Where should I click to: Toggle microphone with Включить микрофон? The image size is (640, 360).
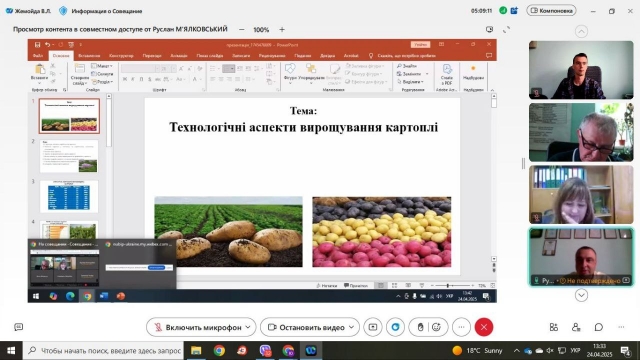tap(199, 327)
